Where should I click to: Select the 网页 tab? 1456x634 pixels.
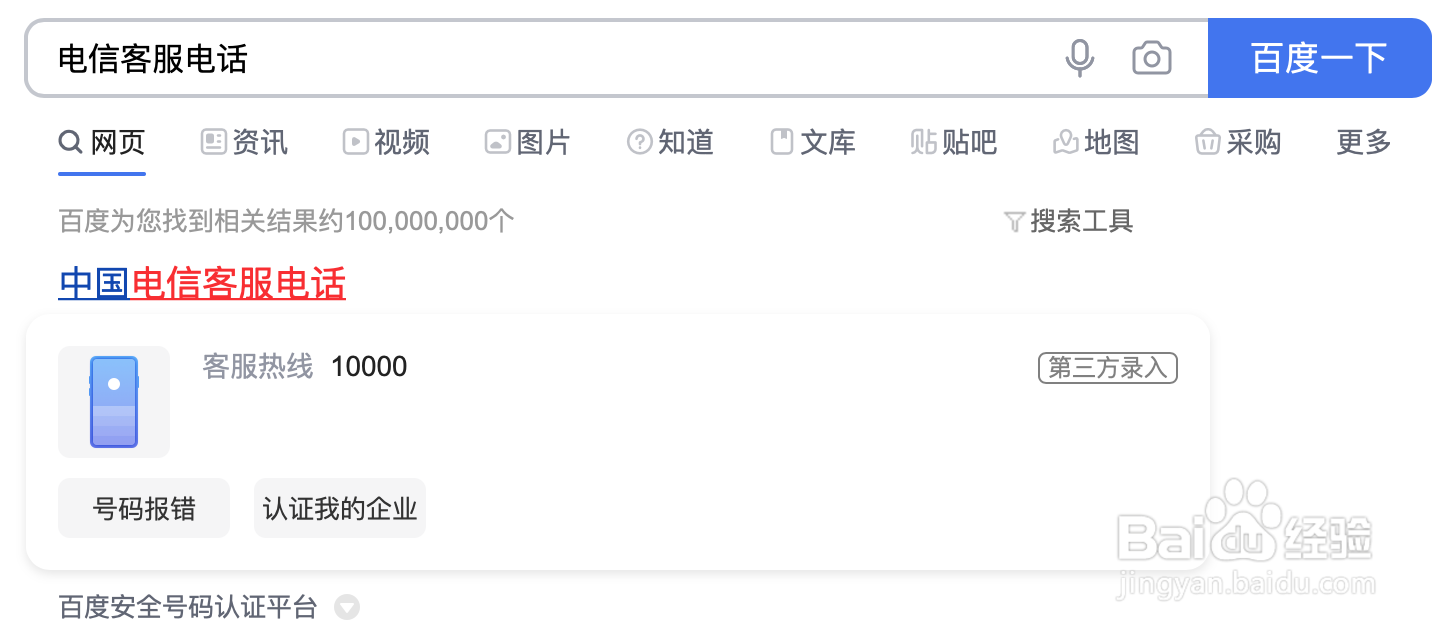[x=102, y=142]
